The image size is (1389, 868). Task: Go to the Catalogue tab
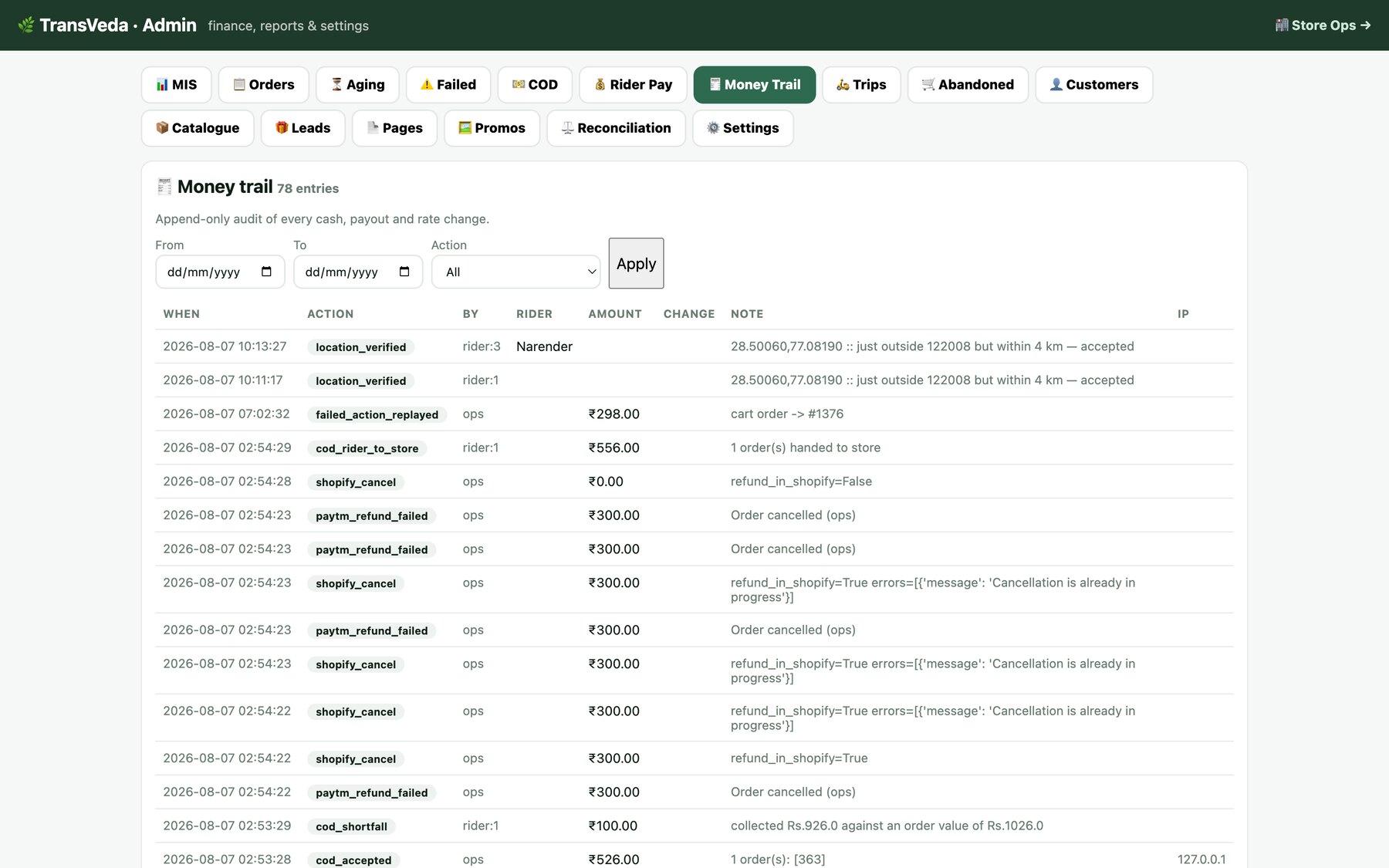(x=198, y=128)
